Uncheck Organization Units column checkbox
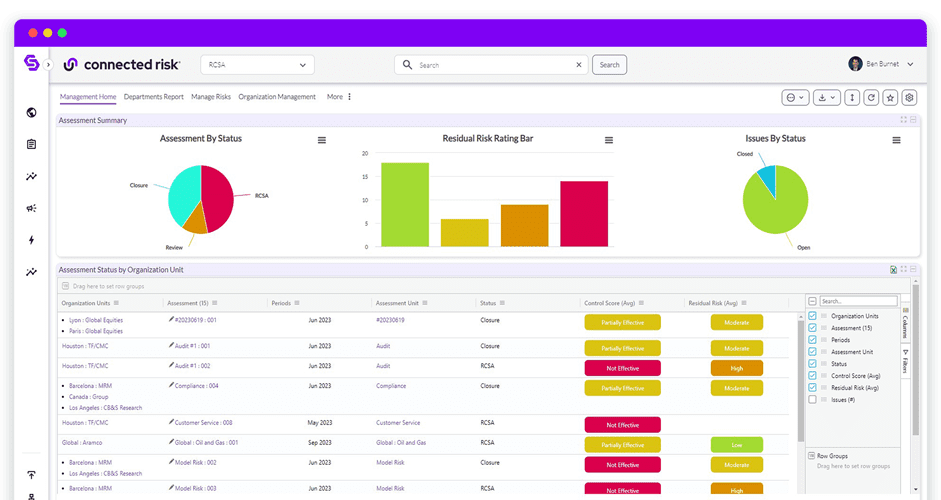Screen dimensions: 941x500 (812, 316)
